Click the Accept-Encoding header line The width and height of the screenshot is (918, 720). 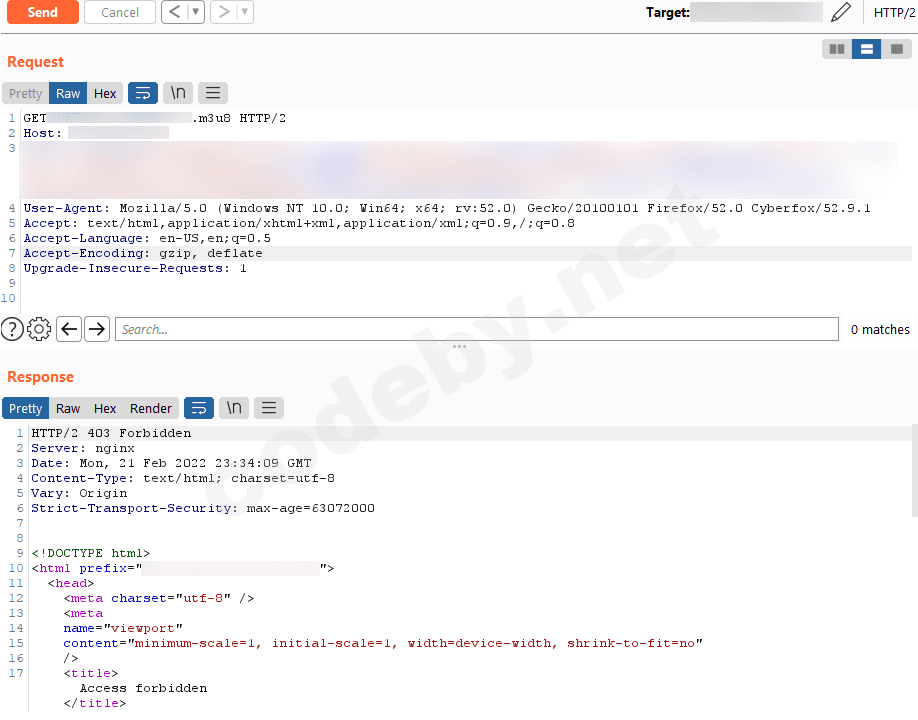pos(143,253)
